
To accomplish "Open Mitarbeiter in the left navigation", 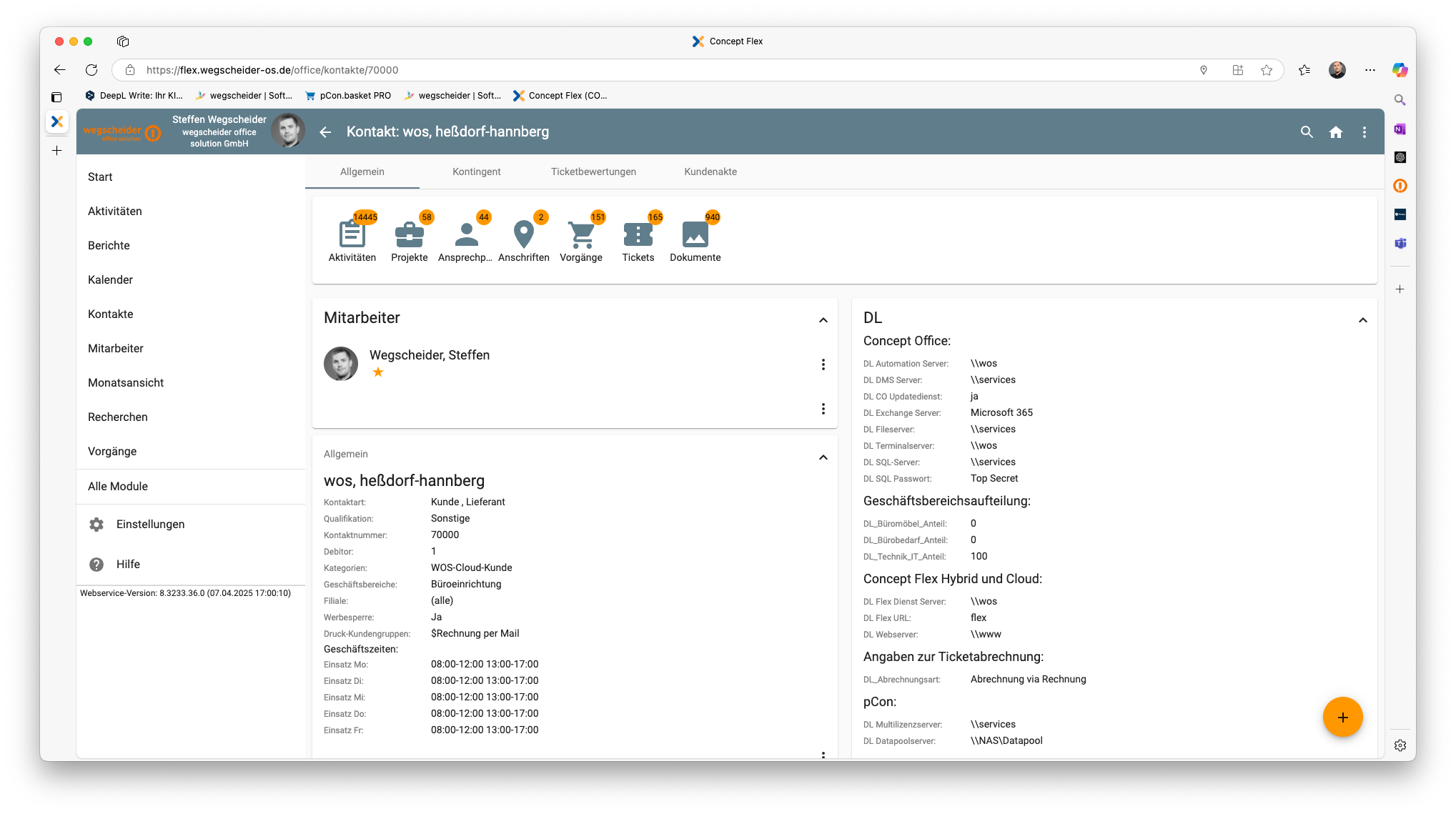I will (x=191, y=349).
